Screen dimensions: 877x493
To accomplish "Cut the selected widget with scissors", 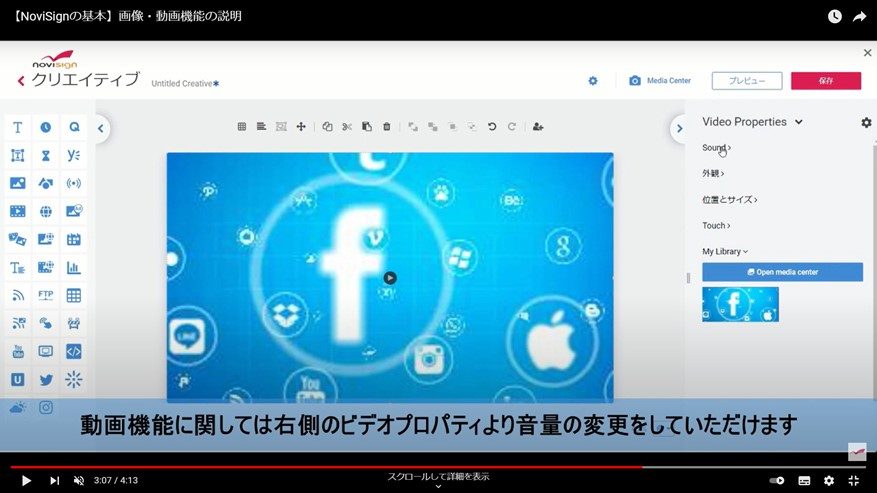I will pos(347,127).
